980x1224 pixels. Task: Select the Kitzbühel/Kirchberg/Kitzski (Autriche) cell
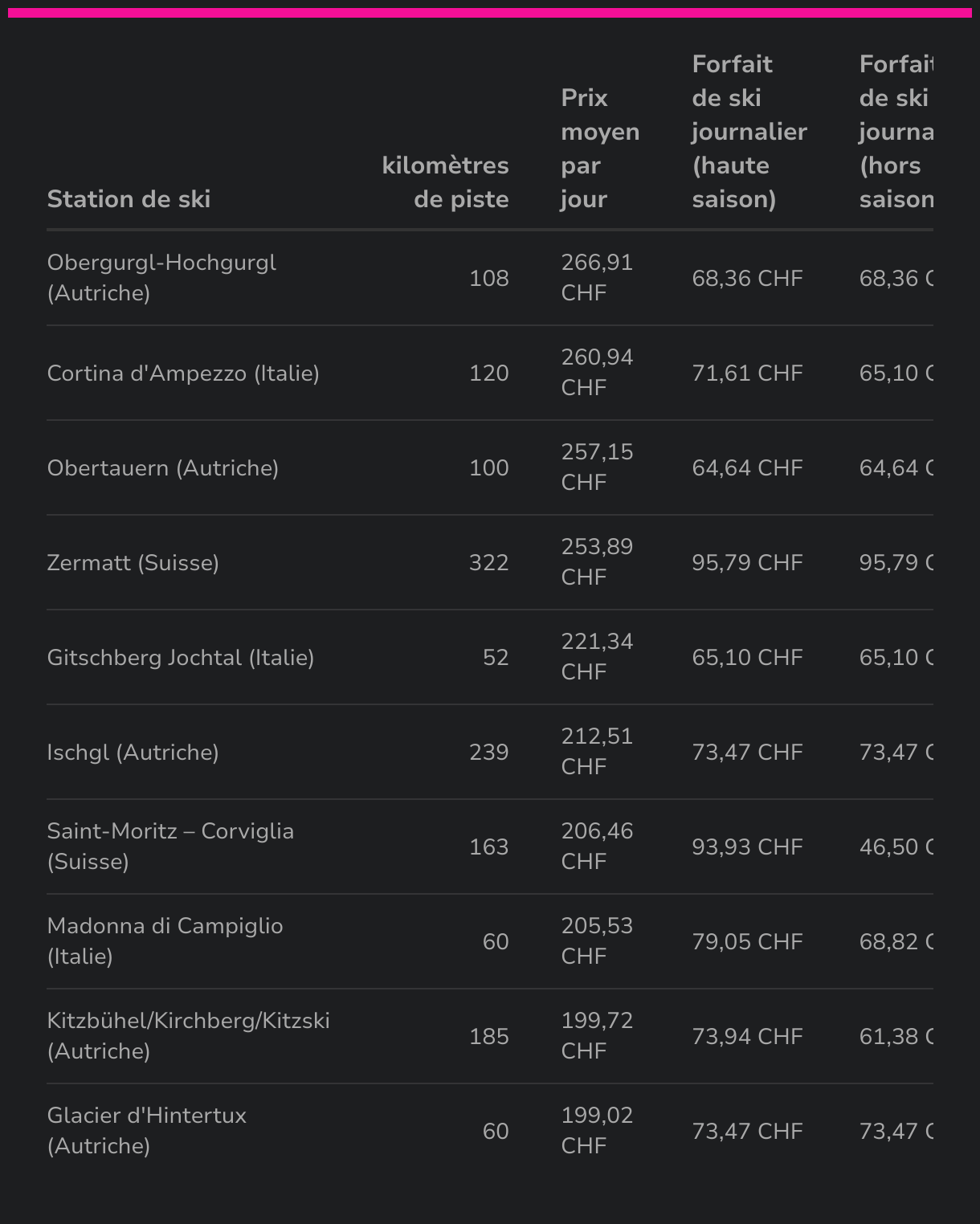188,1036
